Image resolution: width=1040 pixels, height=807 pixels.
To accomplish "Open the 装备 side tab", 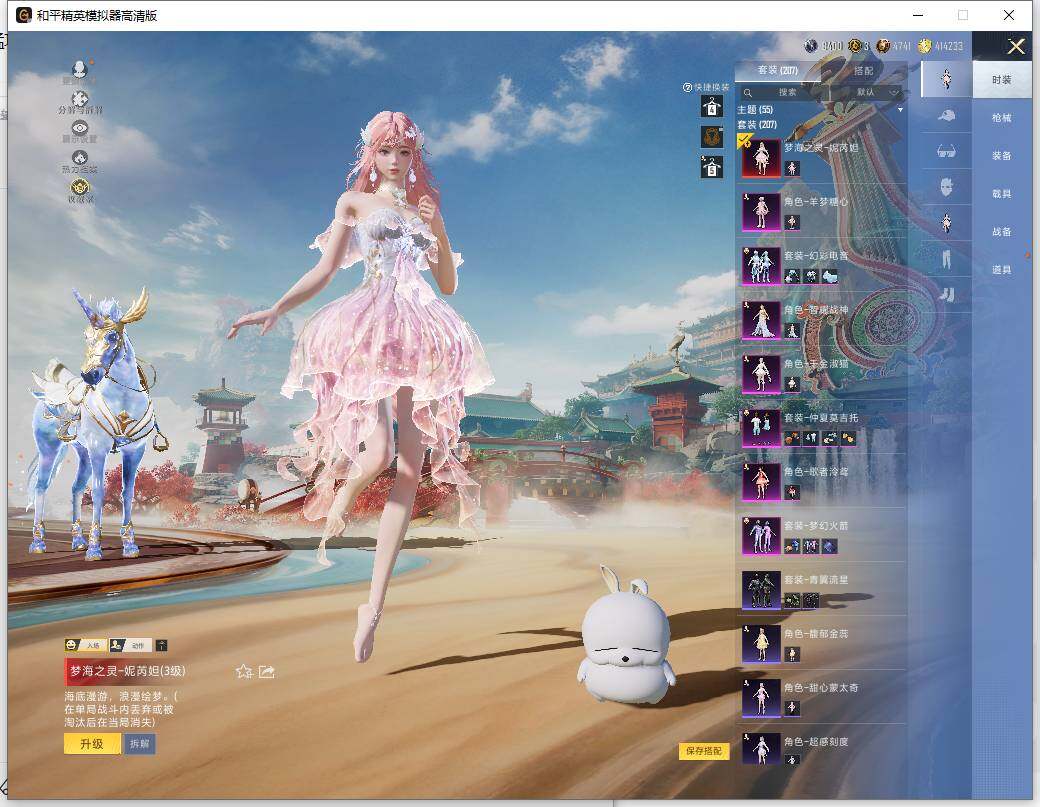I will point(1002,155).
